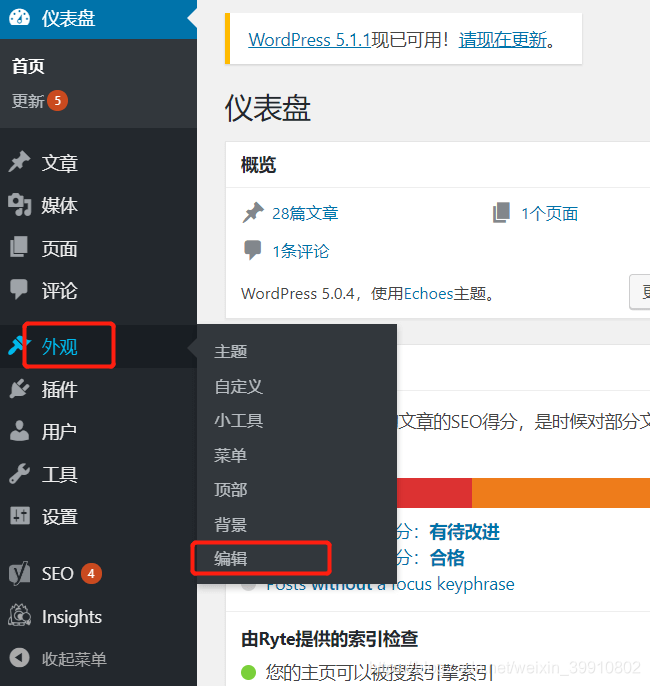Click the dashboard gauge icon
This screenshot has width=650, height=686.
pos(19,18)
